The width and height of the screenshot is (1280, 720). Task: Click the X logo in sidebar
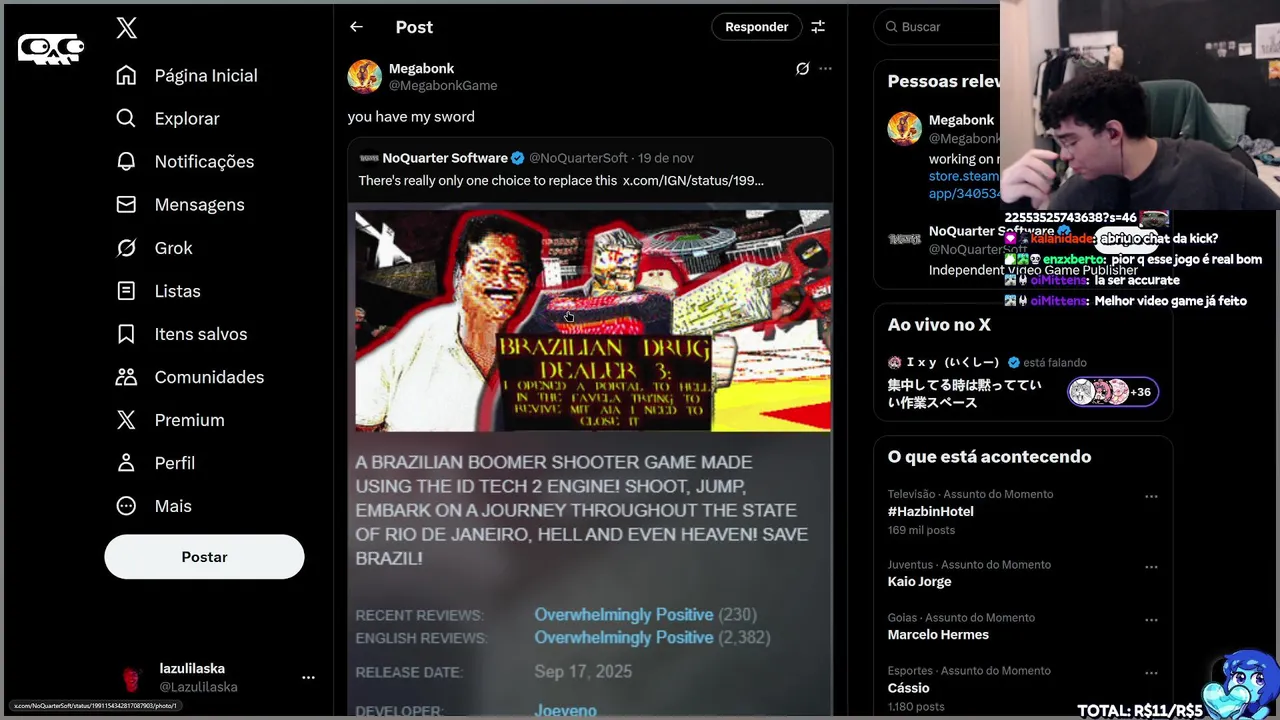point(126,28)
